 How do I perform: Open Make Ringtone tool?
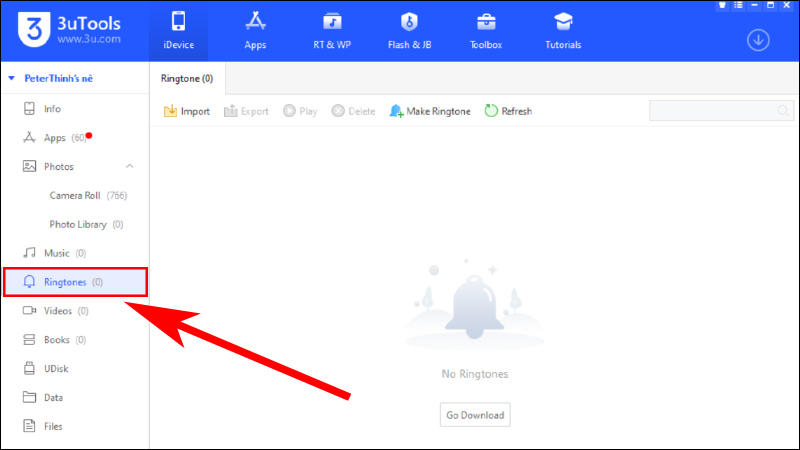point(430,111)
